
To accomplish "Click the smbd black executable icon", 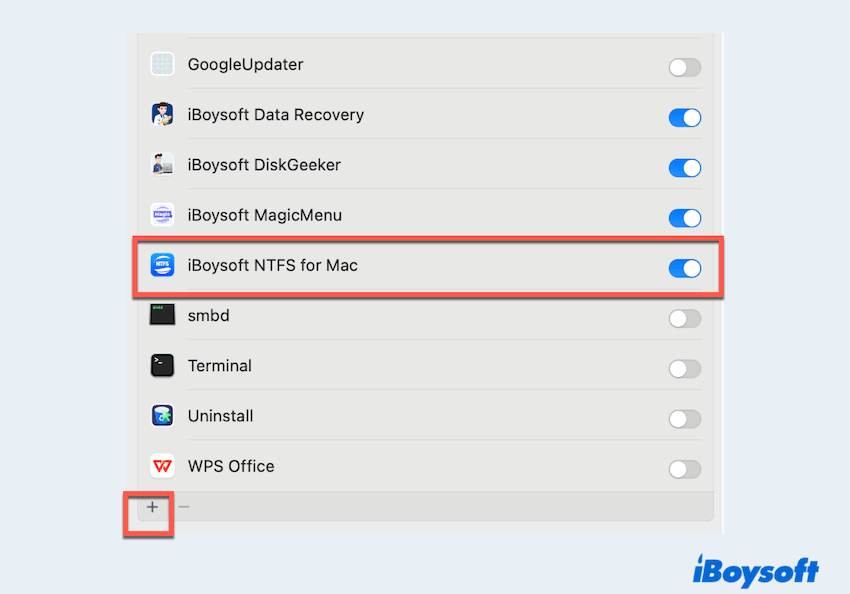I will [162, 315].
